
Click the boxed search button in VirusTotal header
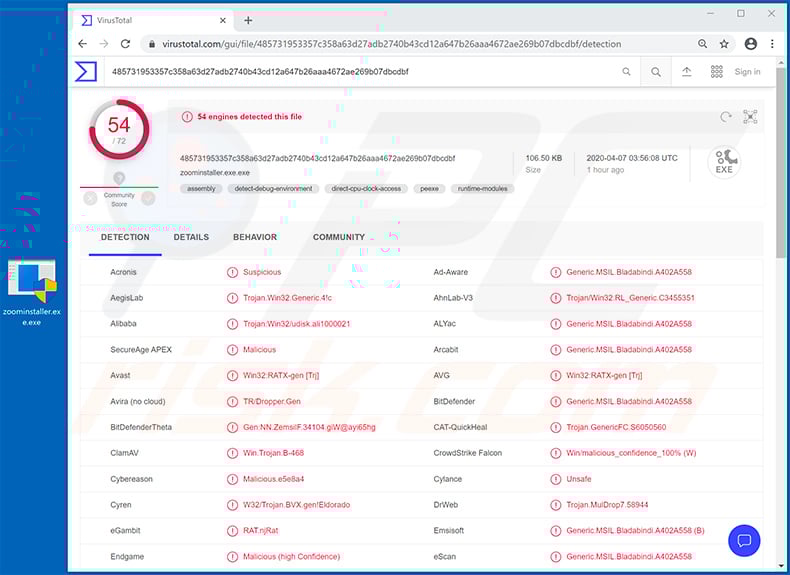(655, 72)
